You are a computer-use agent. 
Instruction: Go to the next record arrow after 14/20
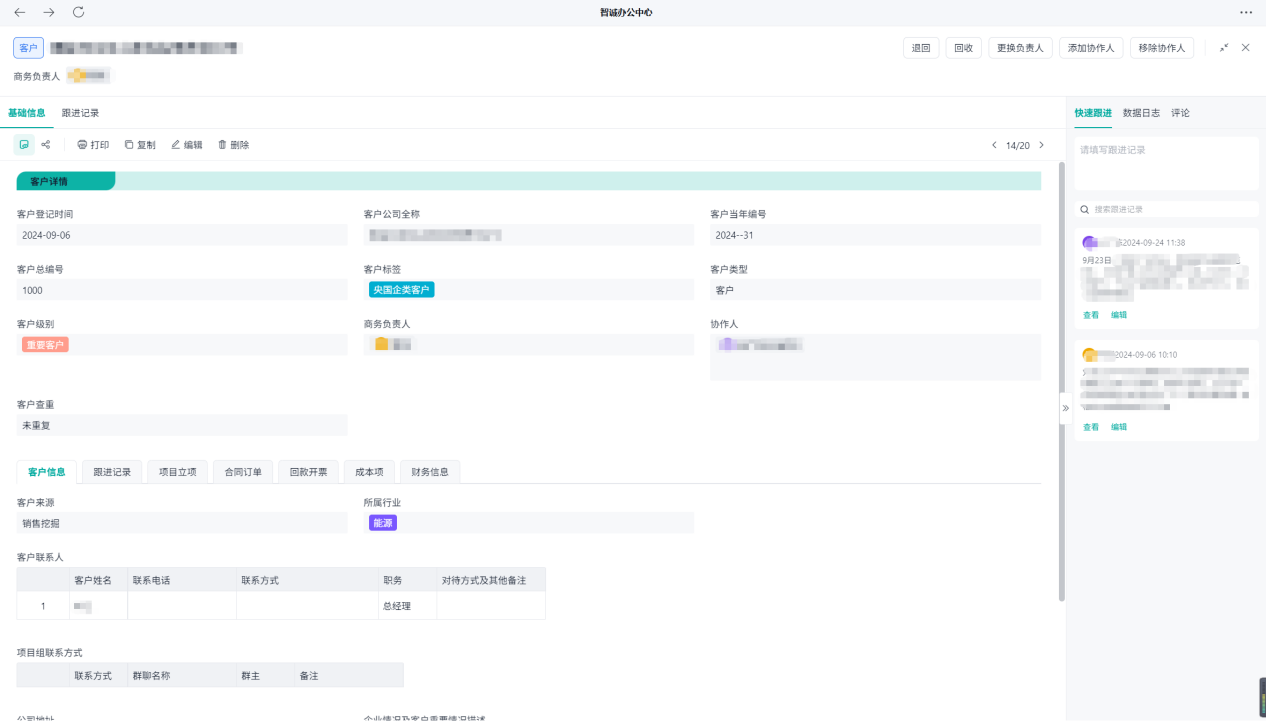(1041, 145)
